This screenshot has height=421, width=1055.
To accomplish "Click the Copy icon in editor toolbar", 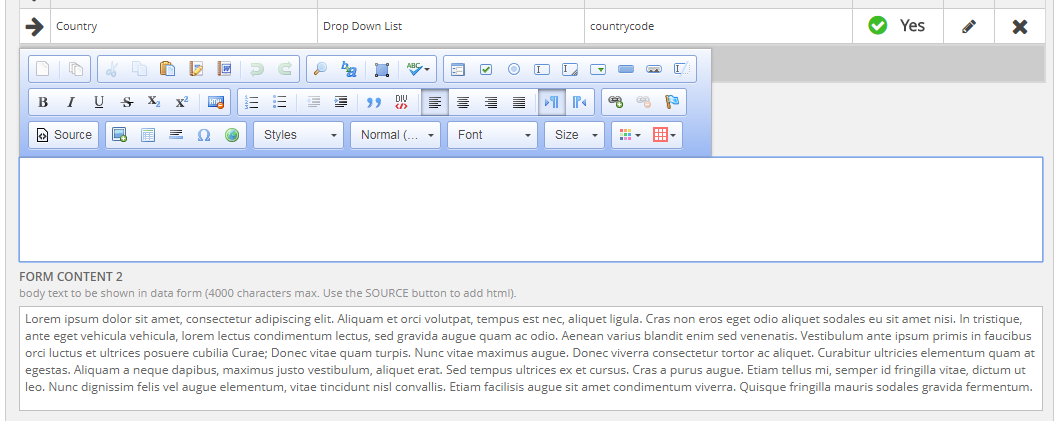I will coord(139,69).
